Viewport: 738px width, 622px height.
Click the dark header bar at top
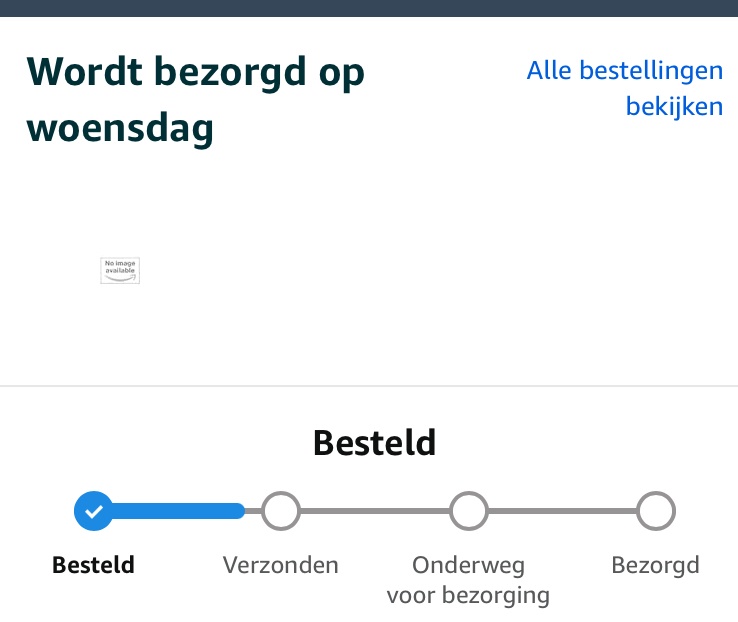coord(369,8)
